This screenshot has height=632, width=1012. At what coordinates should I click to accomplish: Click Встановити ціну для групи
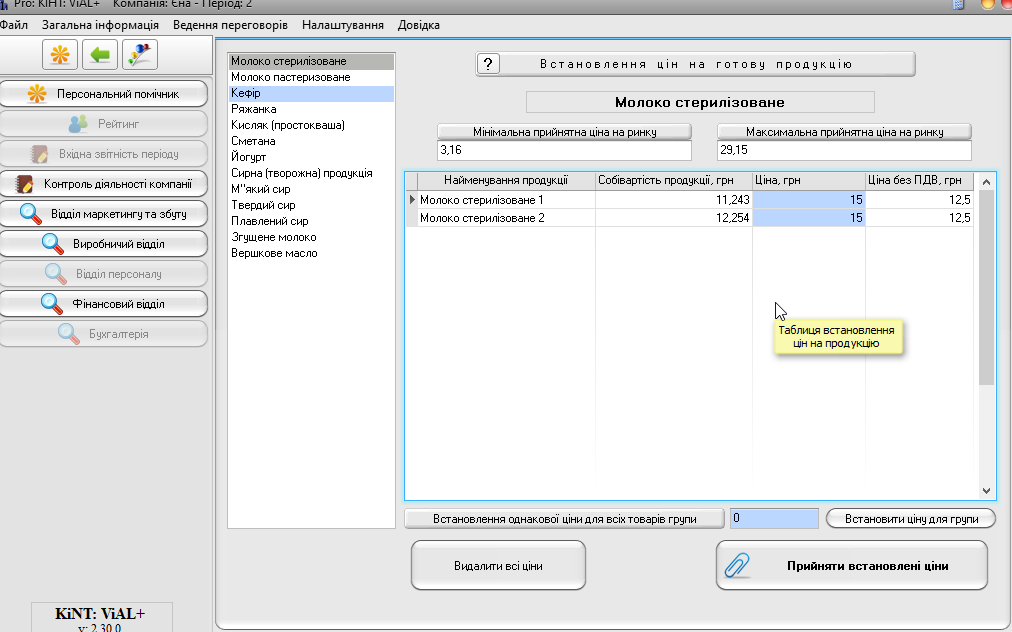[911, 518]
